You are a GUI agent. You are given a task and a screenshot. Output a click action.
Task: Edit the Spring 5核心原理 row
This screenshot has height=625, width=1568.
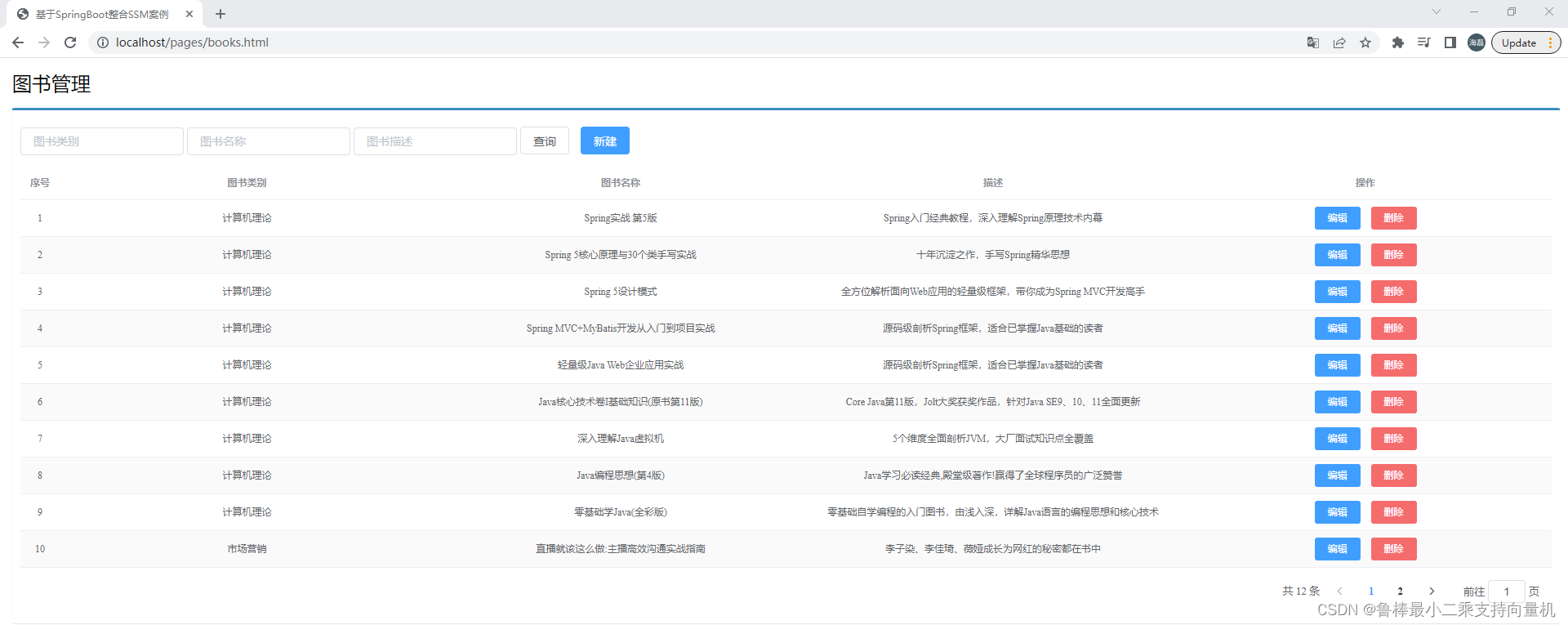(1338, 255)
